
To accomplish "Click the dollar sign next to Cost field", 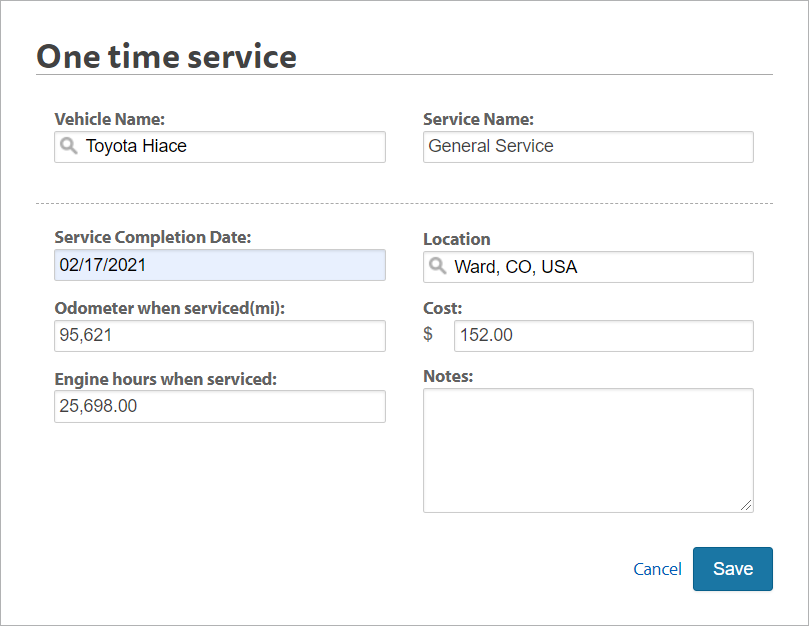I will click(x=429, y=335).
